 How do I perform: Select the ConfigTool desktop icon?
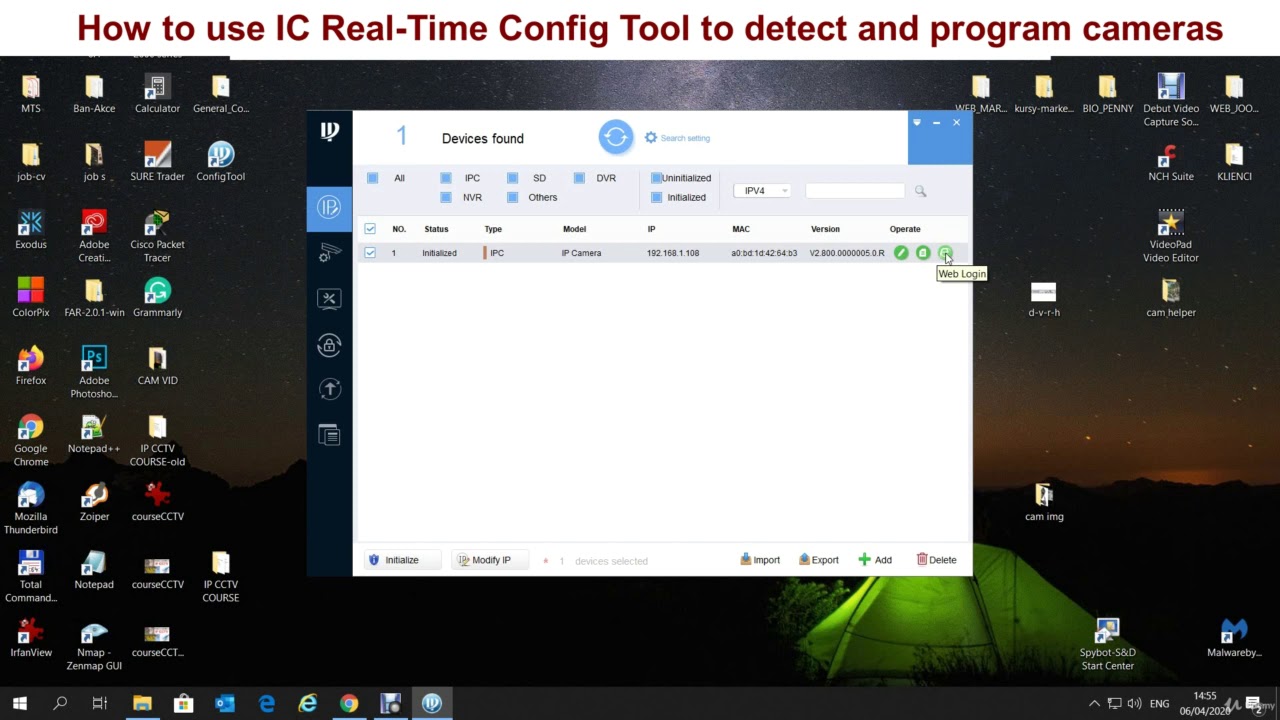pyautogui.click(x=220, y=161)
